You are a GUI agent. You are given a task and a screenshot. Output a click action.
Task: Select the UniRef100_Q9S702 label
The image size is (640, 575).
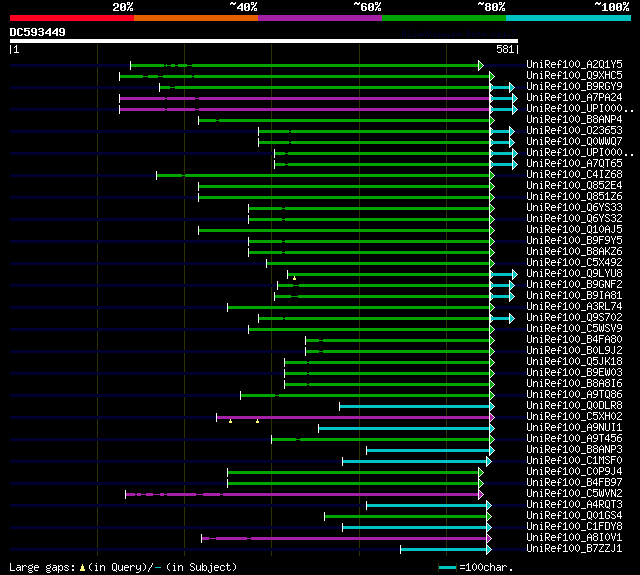coord(574,318)
